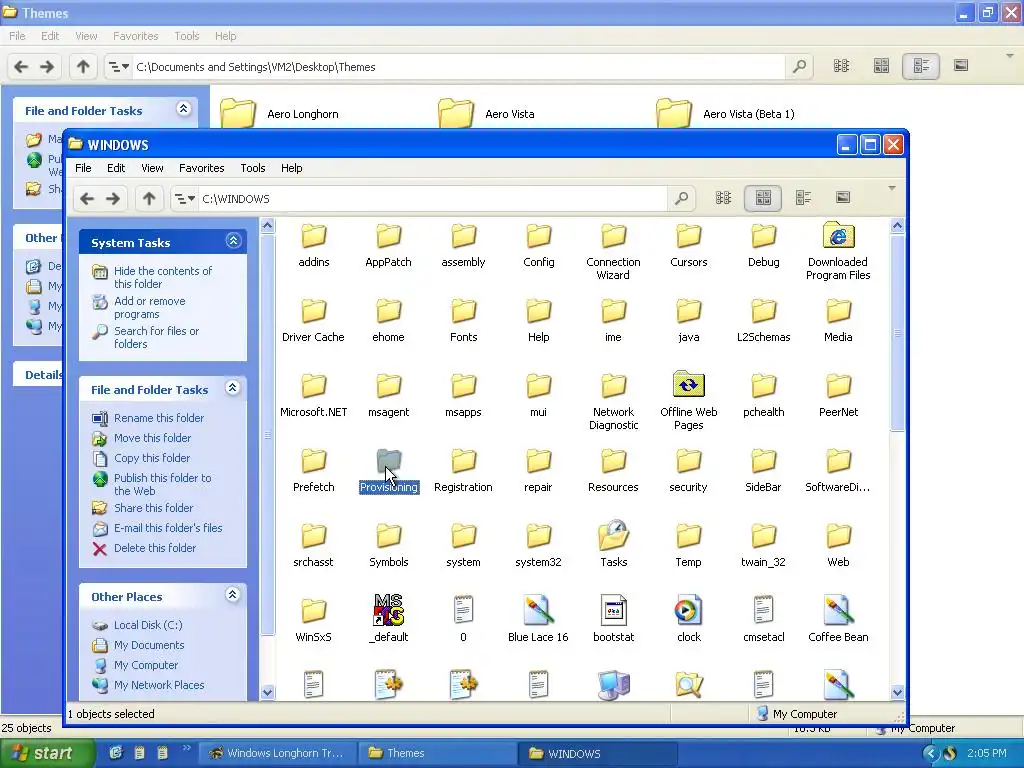This screenshot has height=768, width=1024.
Task: Open the addins folder
Action: tap(313, 245)
